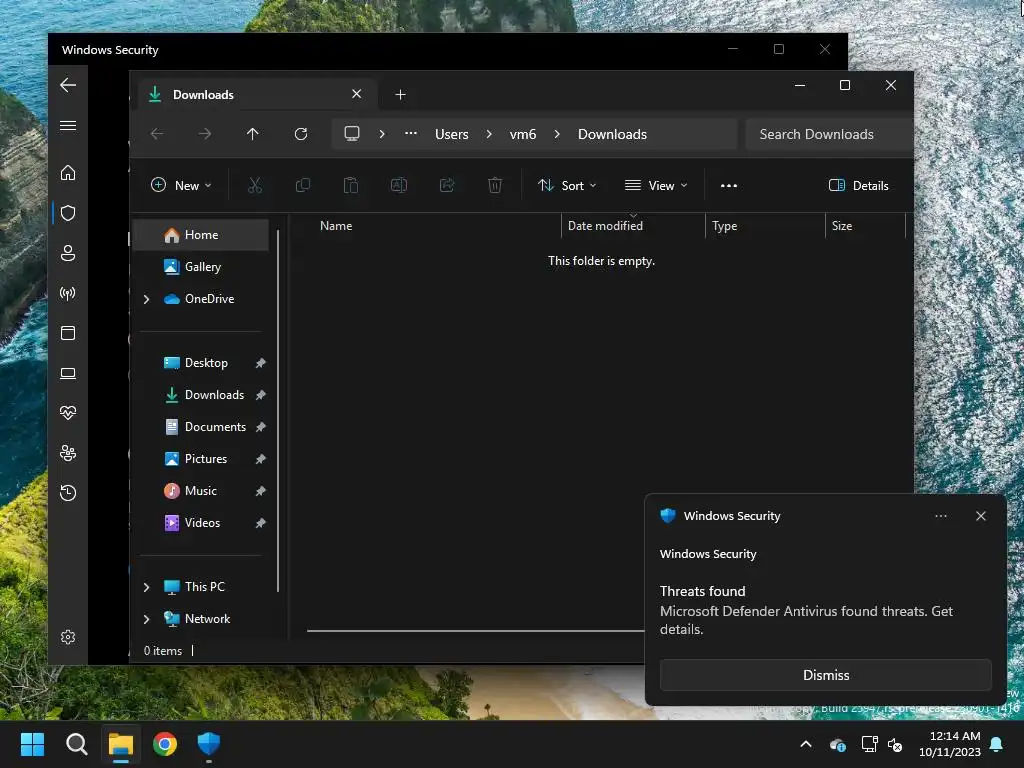Select the Downloads tab

[255, 95]
